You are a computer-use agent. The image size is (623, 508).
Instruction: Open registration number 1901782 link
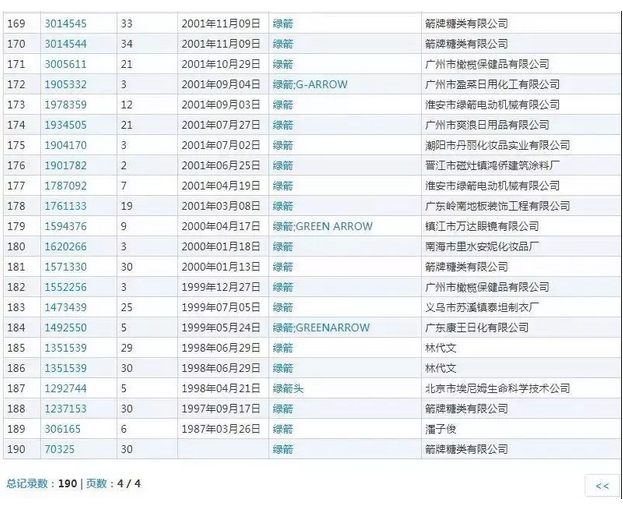[x=66, y=165]
